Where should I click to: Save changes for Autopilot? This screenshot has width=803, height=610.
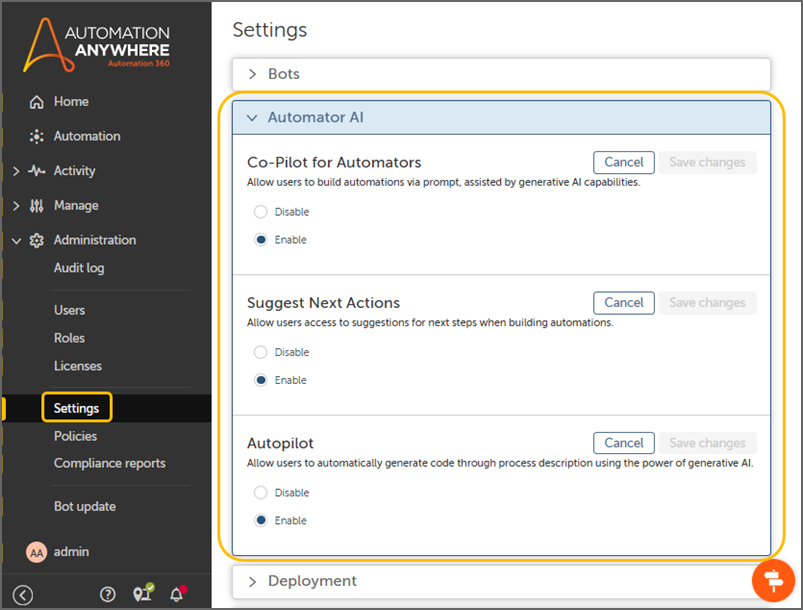(x=707, y=443)
